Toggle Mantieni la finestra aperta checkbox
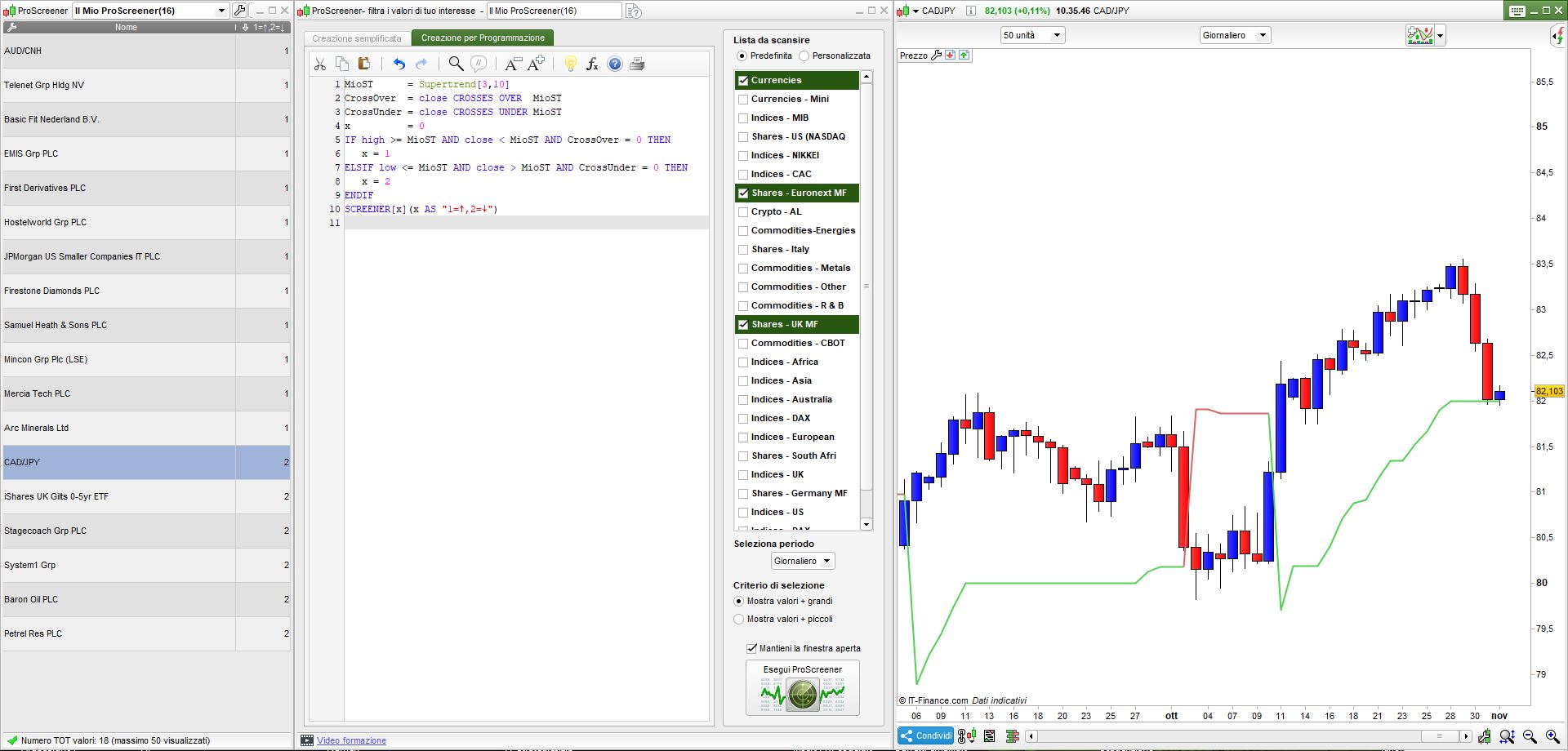Image resolution: width=1568 pixels, height=751 pixels. pos(751,648)
